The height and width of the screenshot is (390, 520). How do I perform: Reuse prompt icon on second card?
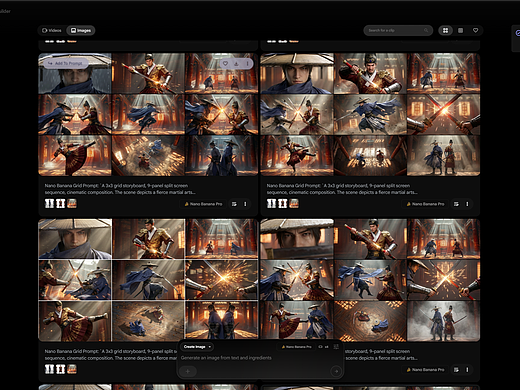tap(456, 204)
